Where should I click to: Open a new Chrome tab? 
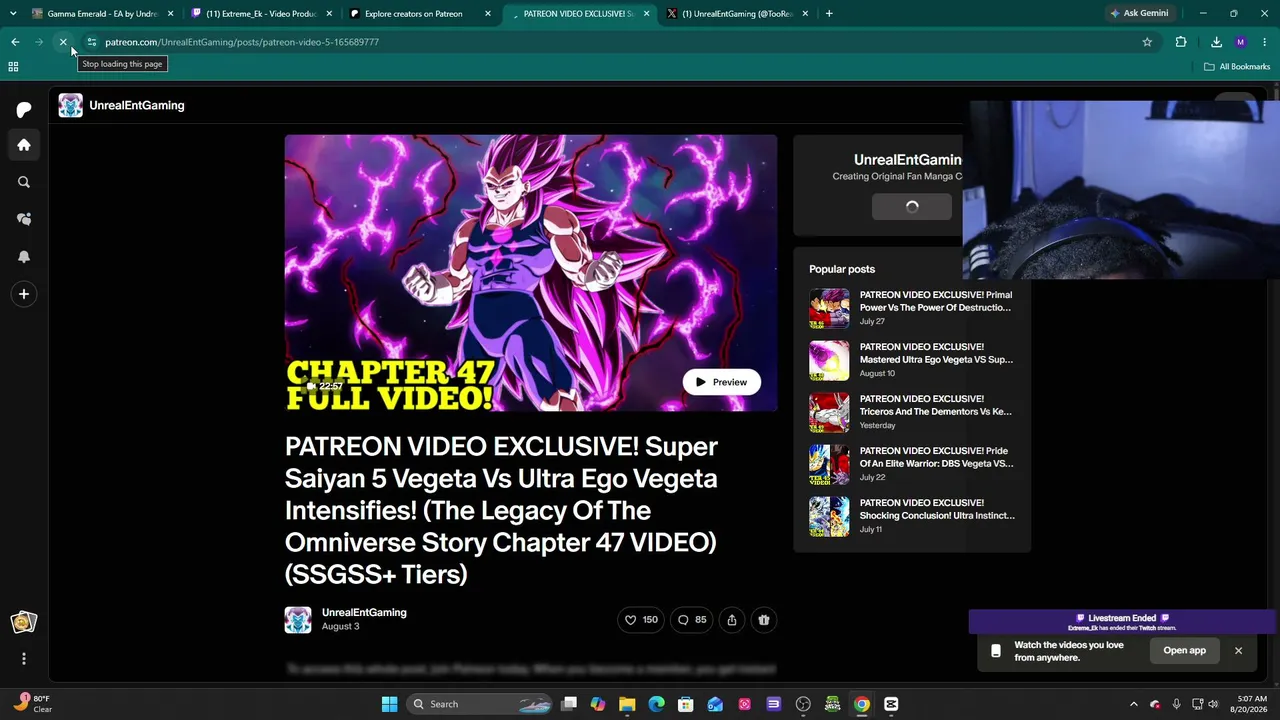click(829, 14)
